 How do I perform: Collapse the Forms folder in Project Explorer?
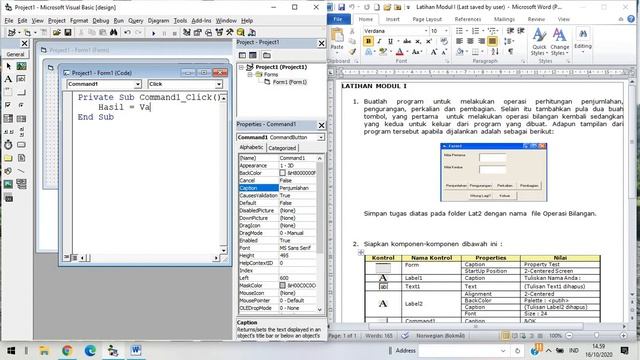click(x=250, y=75)
